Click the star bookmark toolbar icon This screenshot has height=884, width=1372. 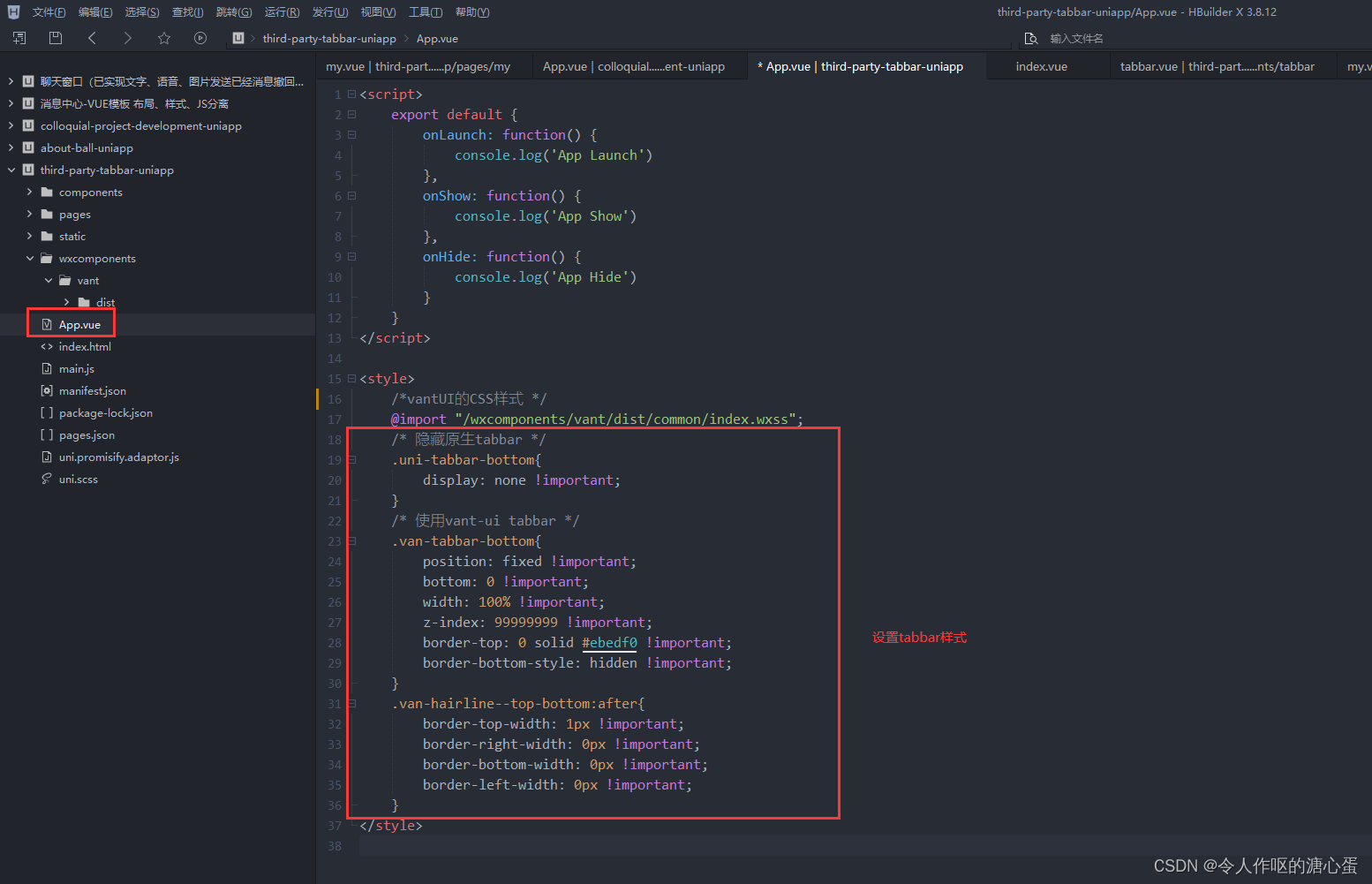pyautogui.click(x=164, y=38)
